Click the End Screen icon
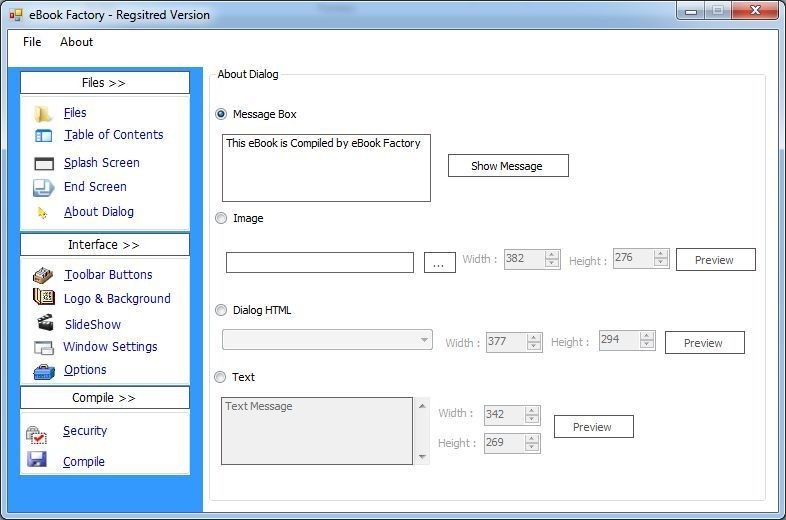The image size is (786, 520). coord(44,188)
